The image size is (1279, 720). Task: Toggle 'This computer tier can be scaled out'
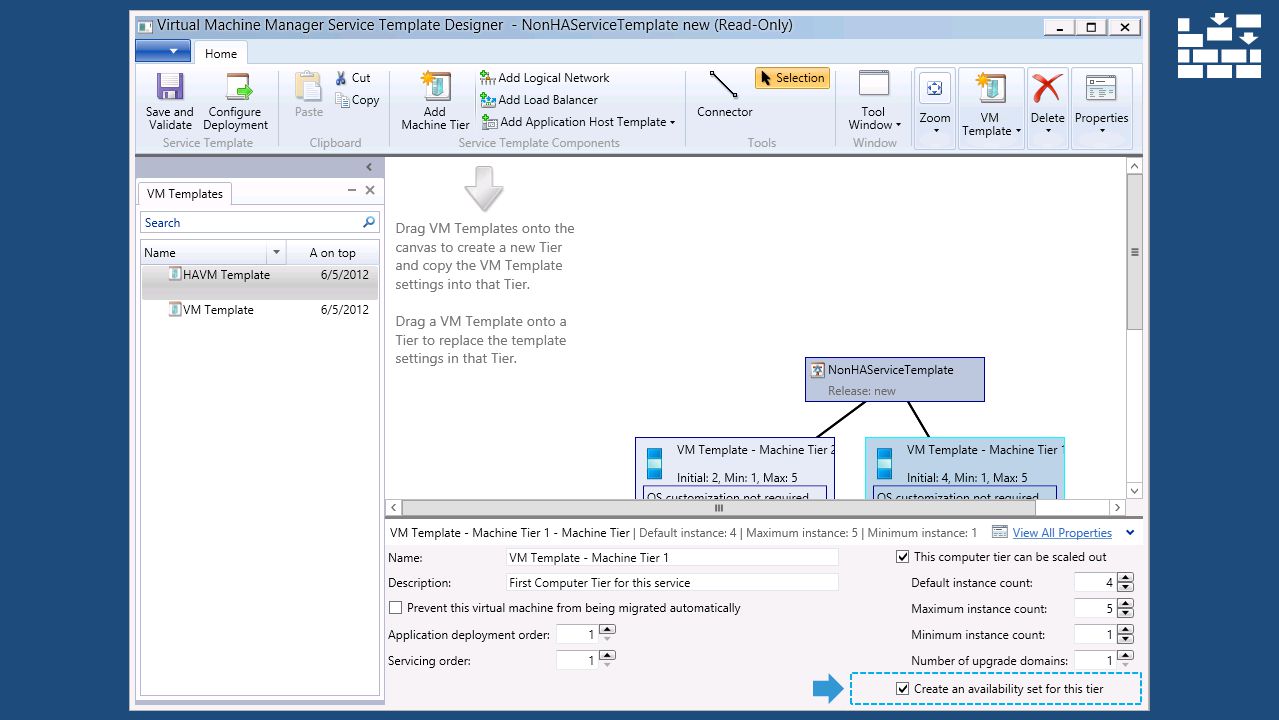(x=902, y=557)
